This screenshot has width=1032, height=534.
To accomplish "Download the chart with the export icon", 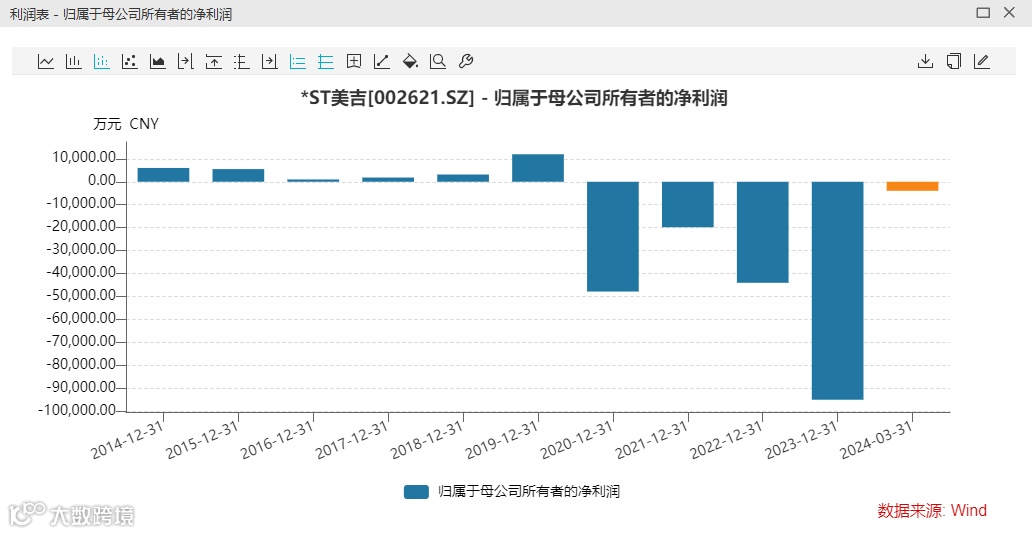I will pyautogui.click(x=925, y=62).
